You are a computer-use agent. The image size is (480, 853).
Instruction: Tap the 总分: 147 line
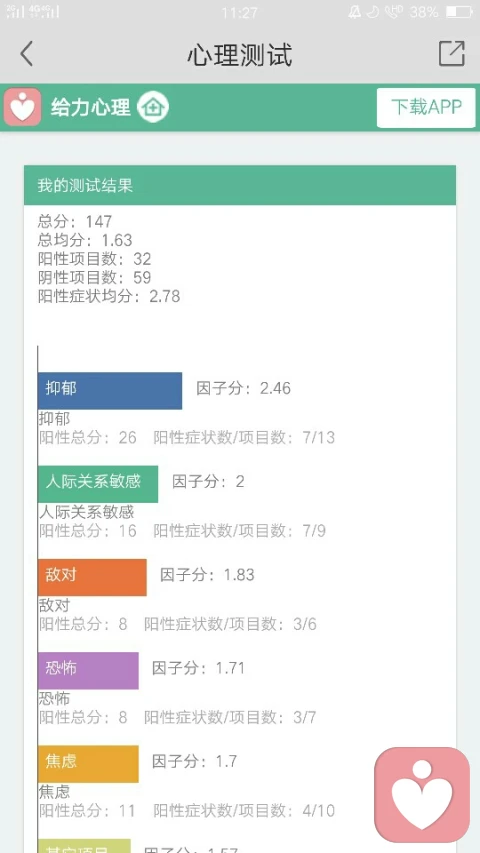[75, 222]
